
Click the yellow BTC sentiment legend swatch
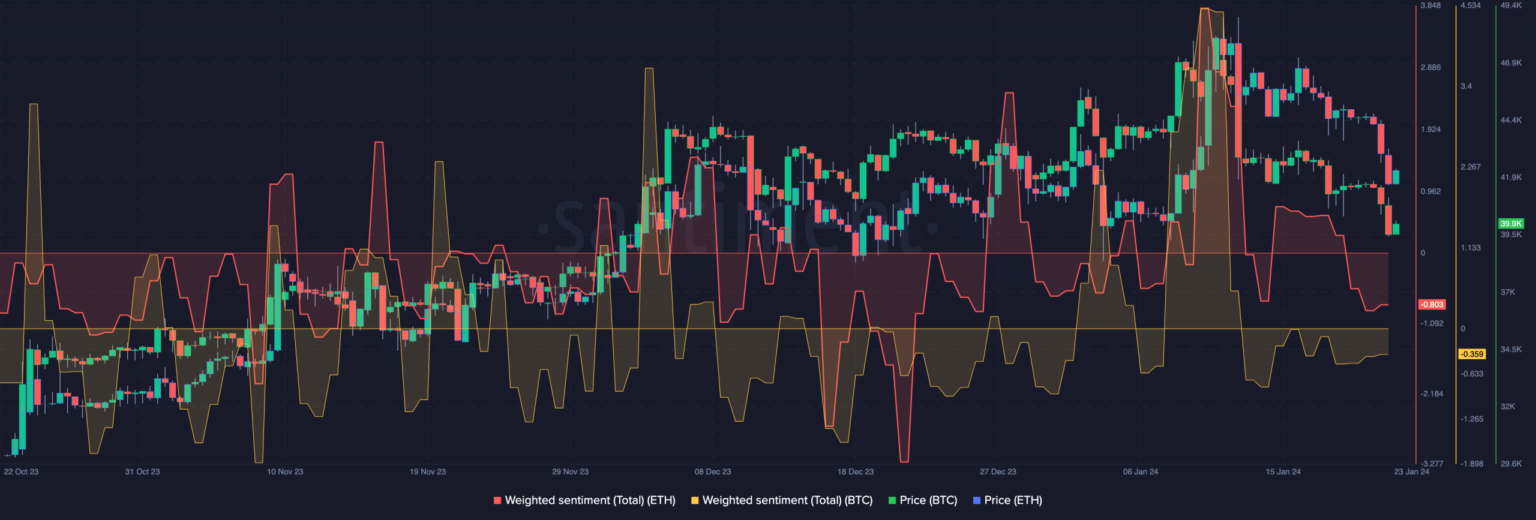point(695,499)
